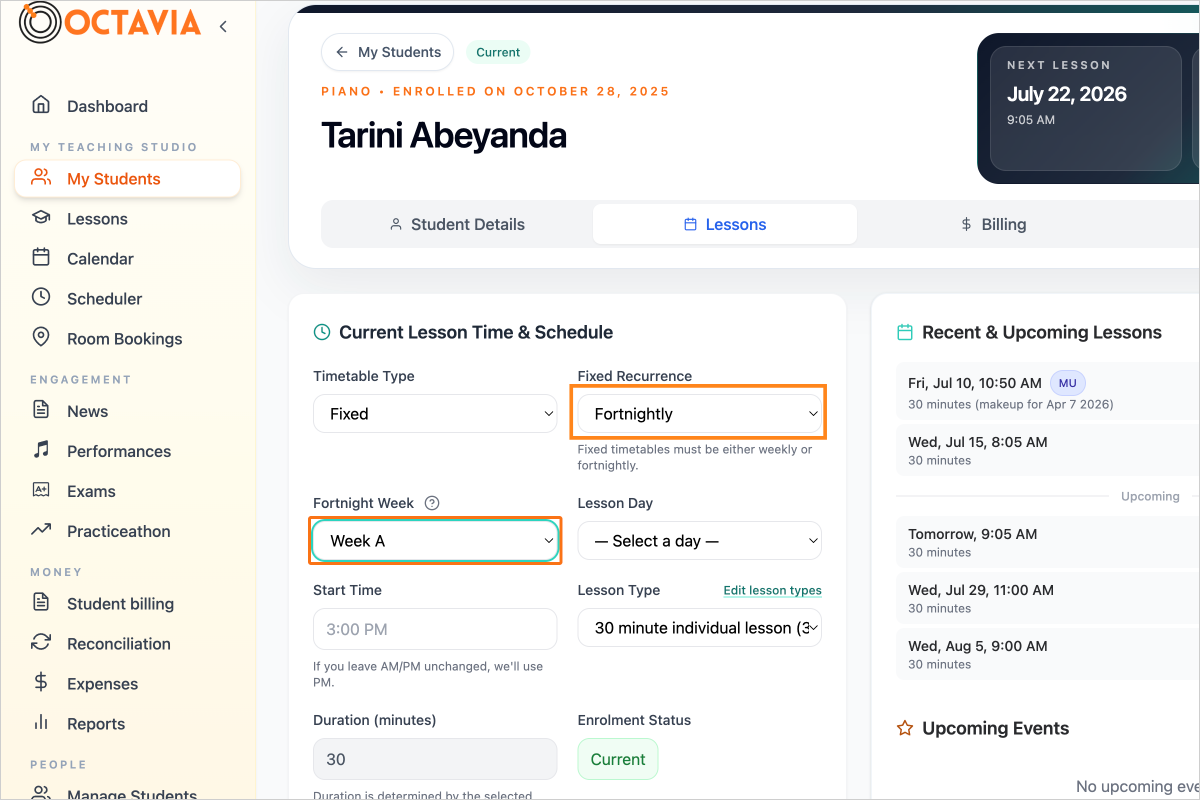Go back via My Students button

[387, 52]
